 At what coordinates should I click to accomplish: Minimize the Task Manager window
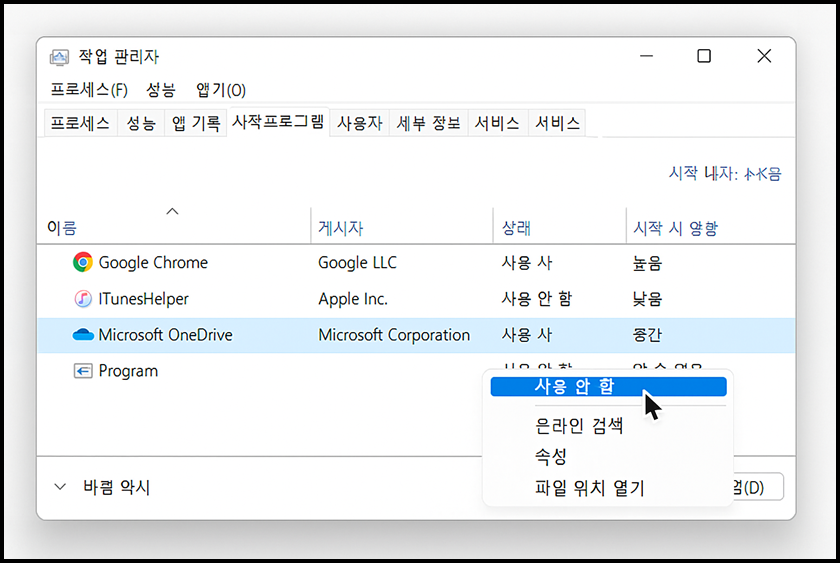pos(647,56)
